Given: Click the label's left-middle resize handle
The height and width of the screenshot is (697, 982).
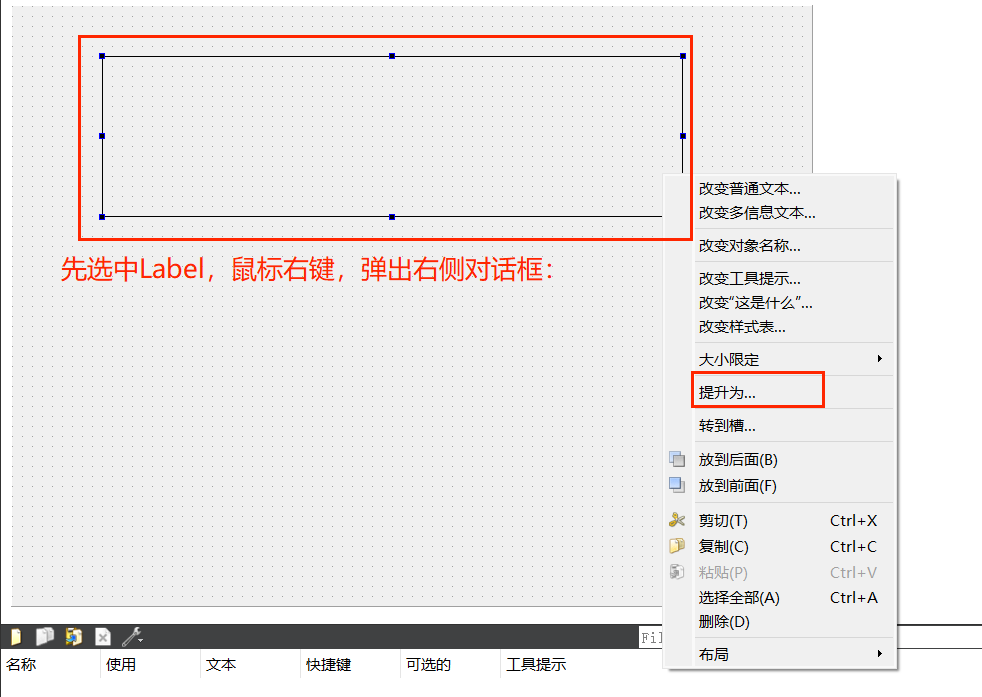Looking at the screenshot, I should [x=102, y=136].
